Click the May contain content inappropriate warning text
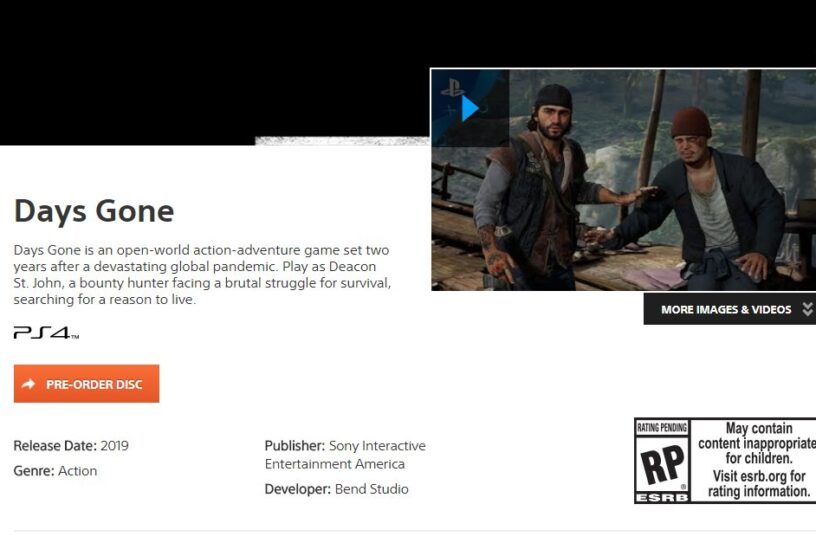The width and height of the screenshot is (816, 543). click(757, 443)
